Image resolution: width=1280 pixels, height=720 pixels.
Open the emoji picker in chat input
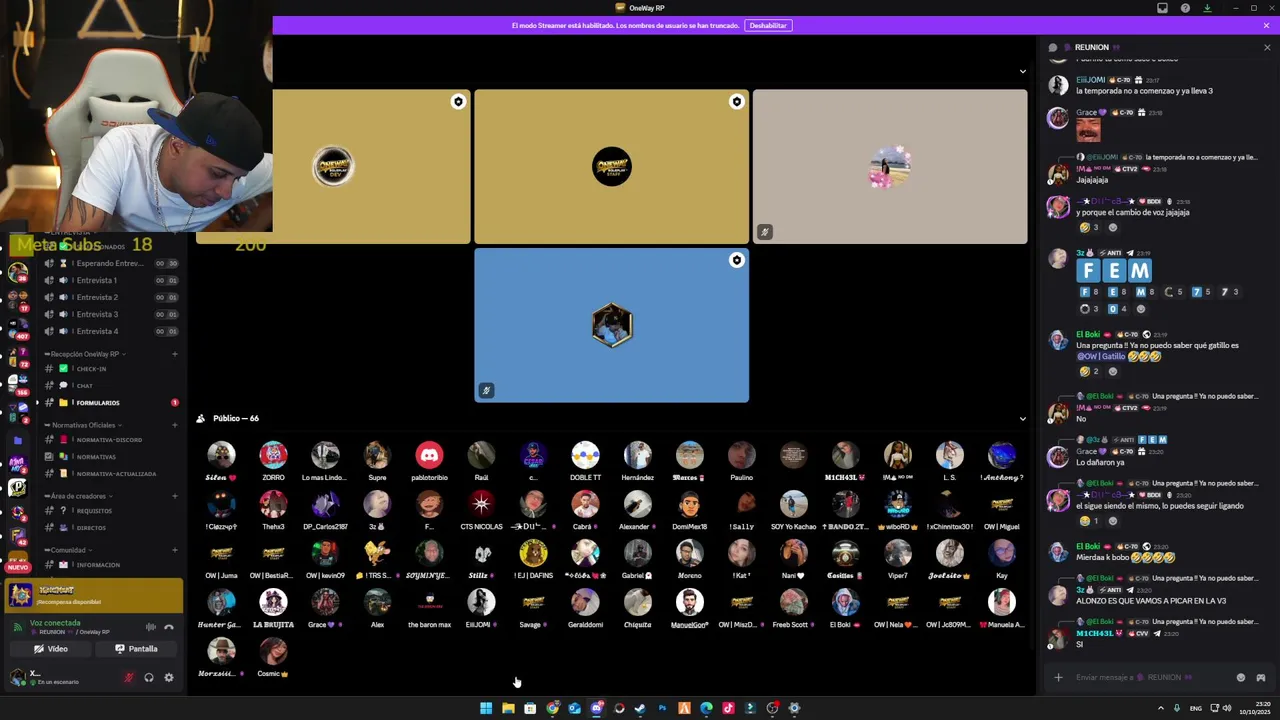coord(1241,678)
